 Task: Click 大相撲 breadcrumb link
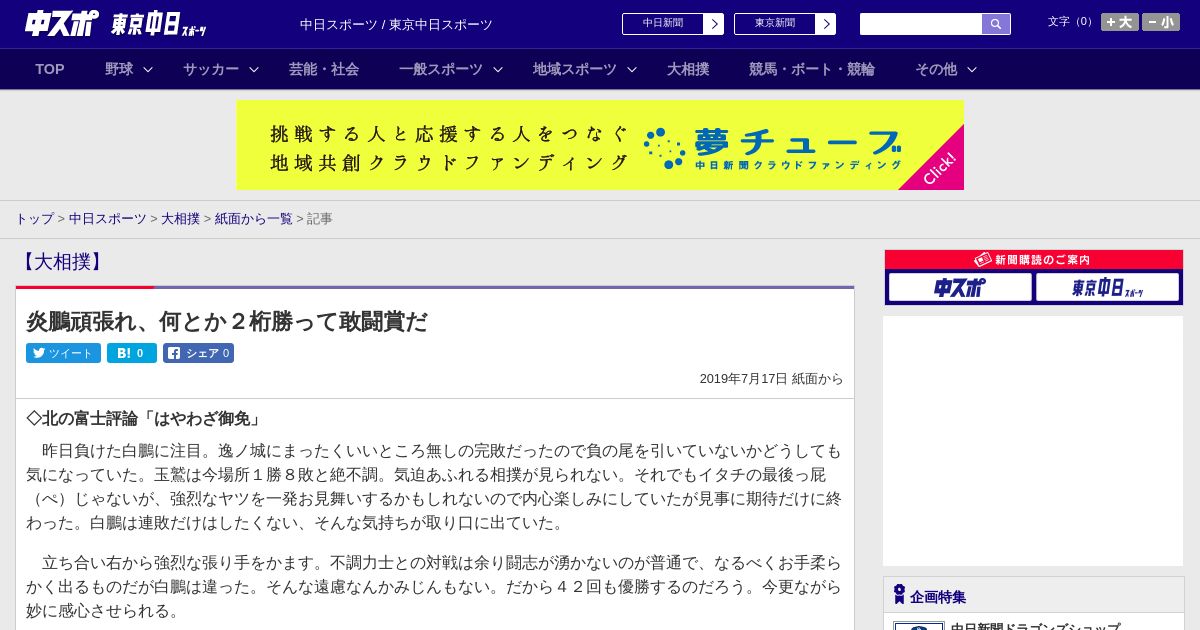[181, 218]
